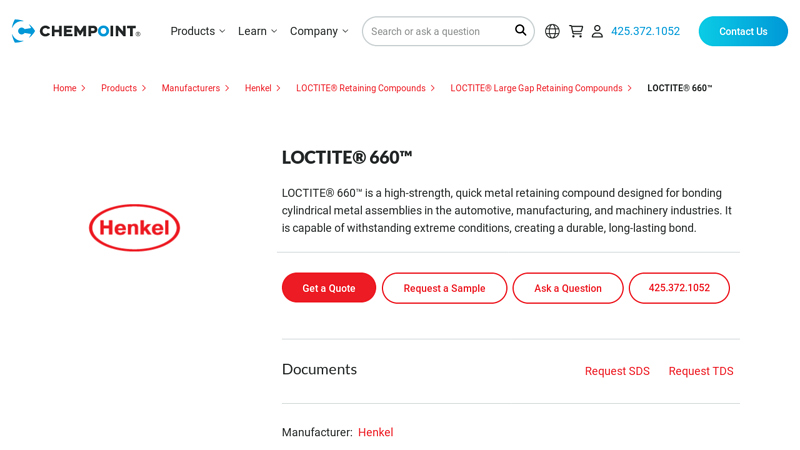Expand the Company menu

(x=319, y=31)
